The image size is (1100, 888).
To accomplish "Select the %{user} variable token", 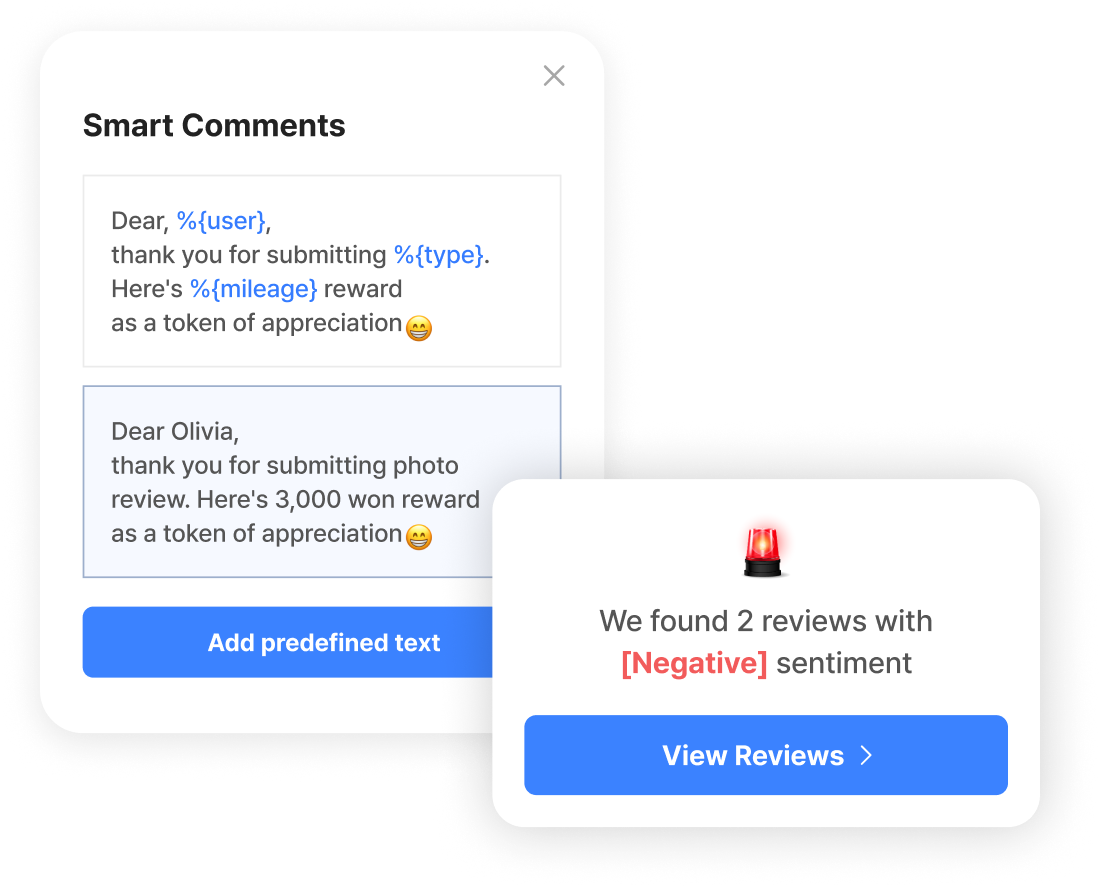I will pos(221,220).
